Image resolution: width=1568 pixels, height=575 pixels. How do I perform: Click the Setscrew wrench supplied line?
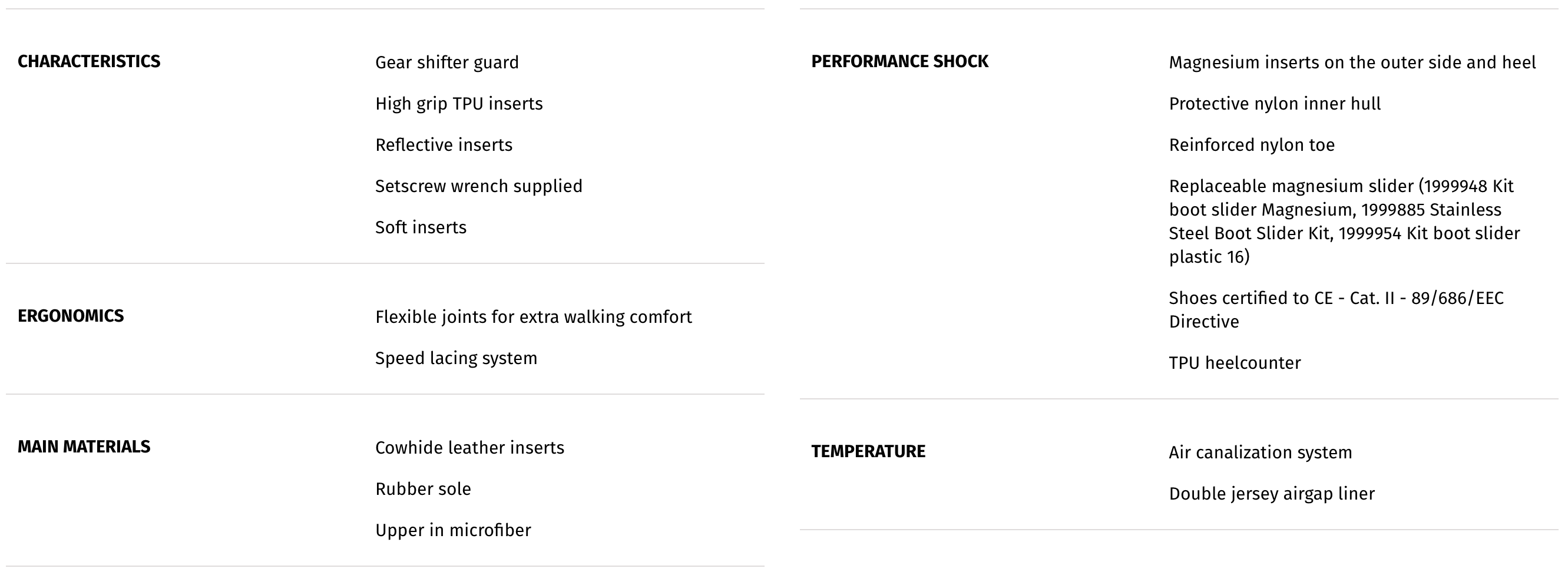[x=478, y=186]
